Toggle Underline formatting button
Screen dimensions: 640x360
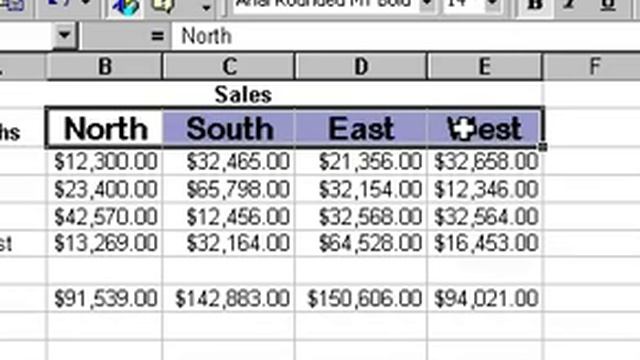point(608,6)
